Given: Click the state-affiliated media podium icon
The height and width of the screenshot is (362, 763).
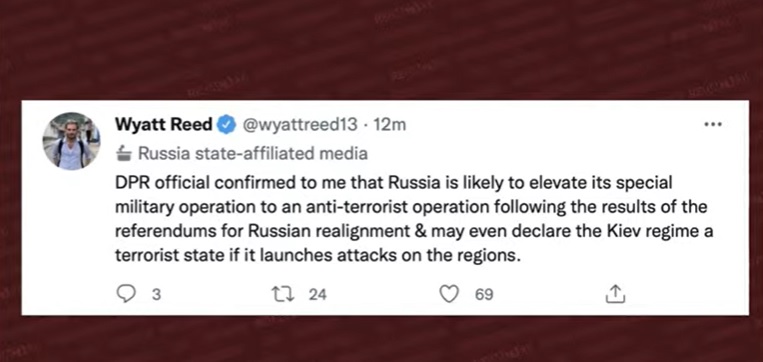Looking at the screenshot, I should click(x=124, y=154).
